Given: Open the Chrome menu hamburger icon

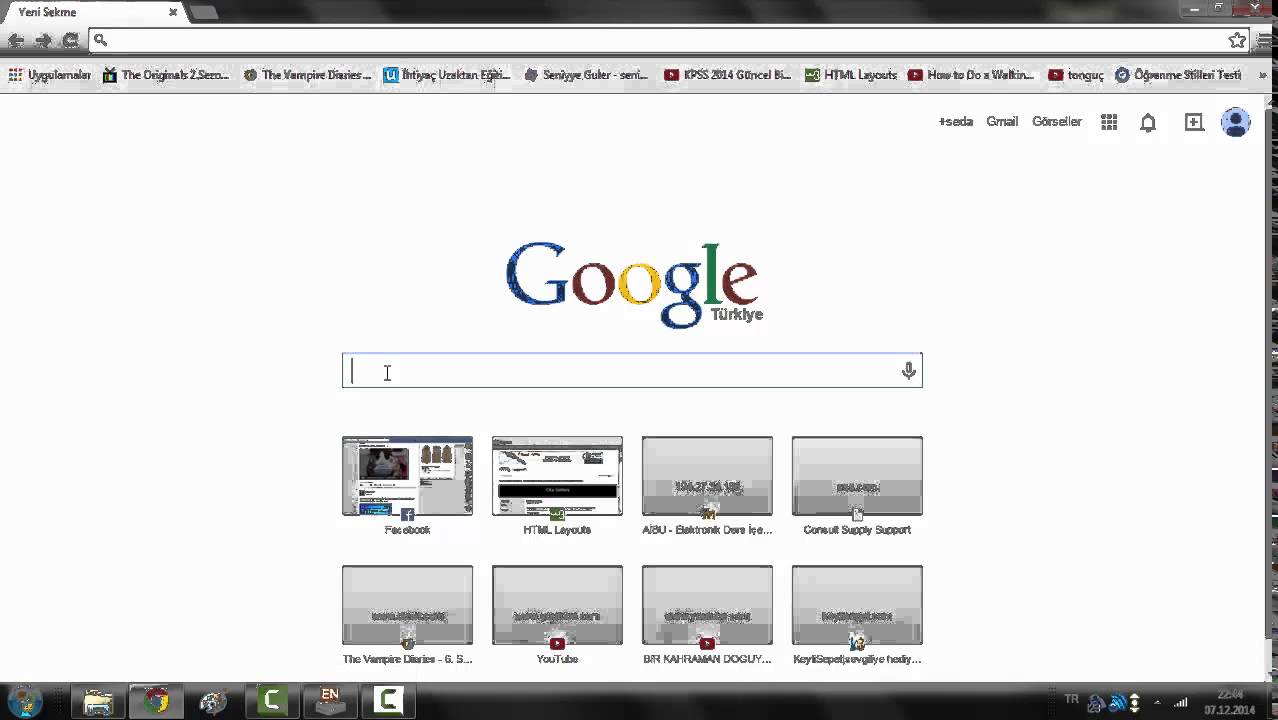Looking at the screenshot, I should tap(1265, 40).
